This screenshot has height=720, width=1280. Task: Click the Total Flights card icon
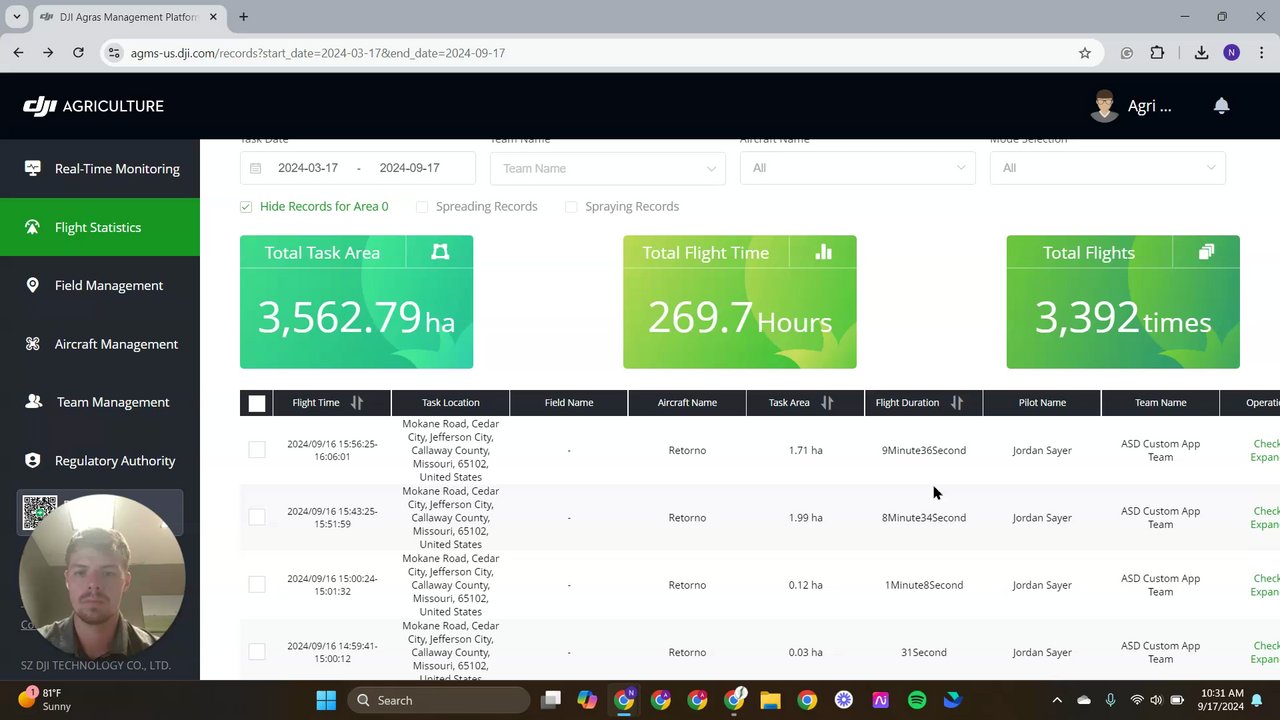point(1206,252)
